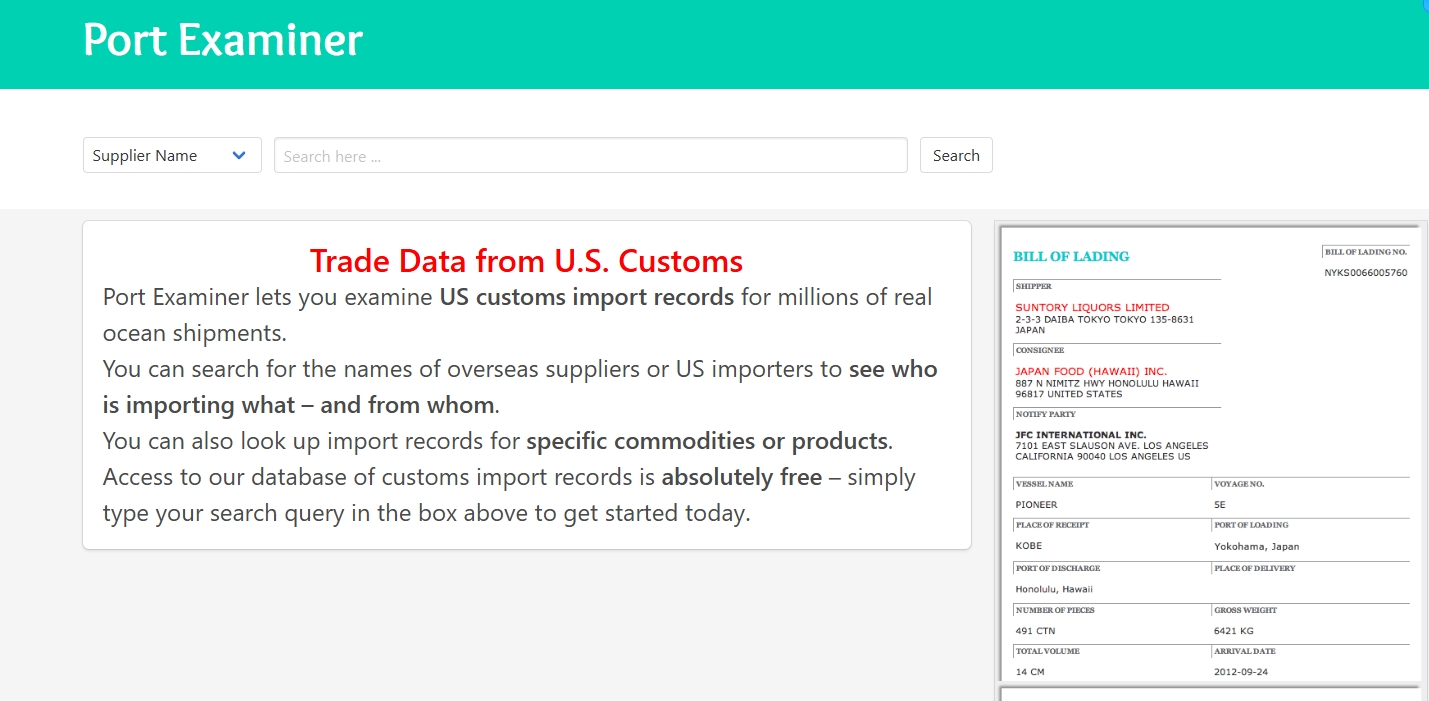Click the SUNTORY LIQUORS LIMITED shipper link

pos(1092,307)
